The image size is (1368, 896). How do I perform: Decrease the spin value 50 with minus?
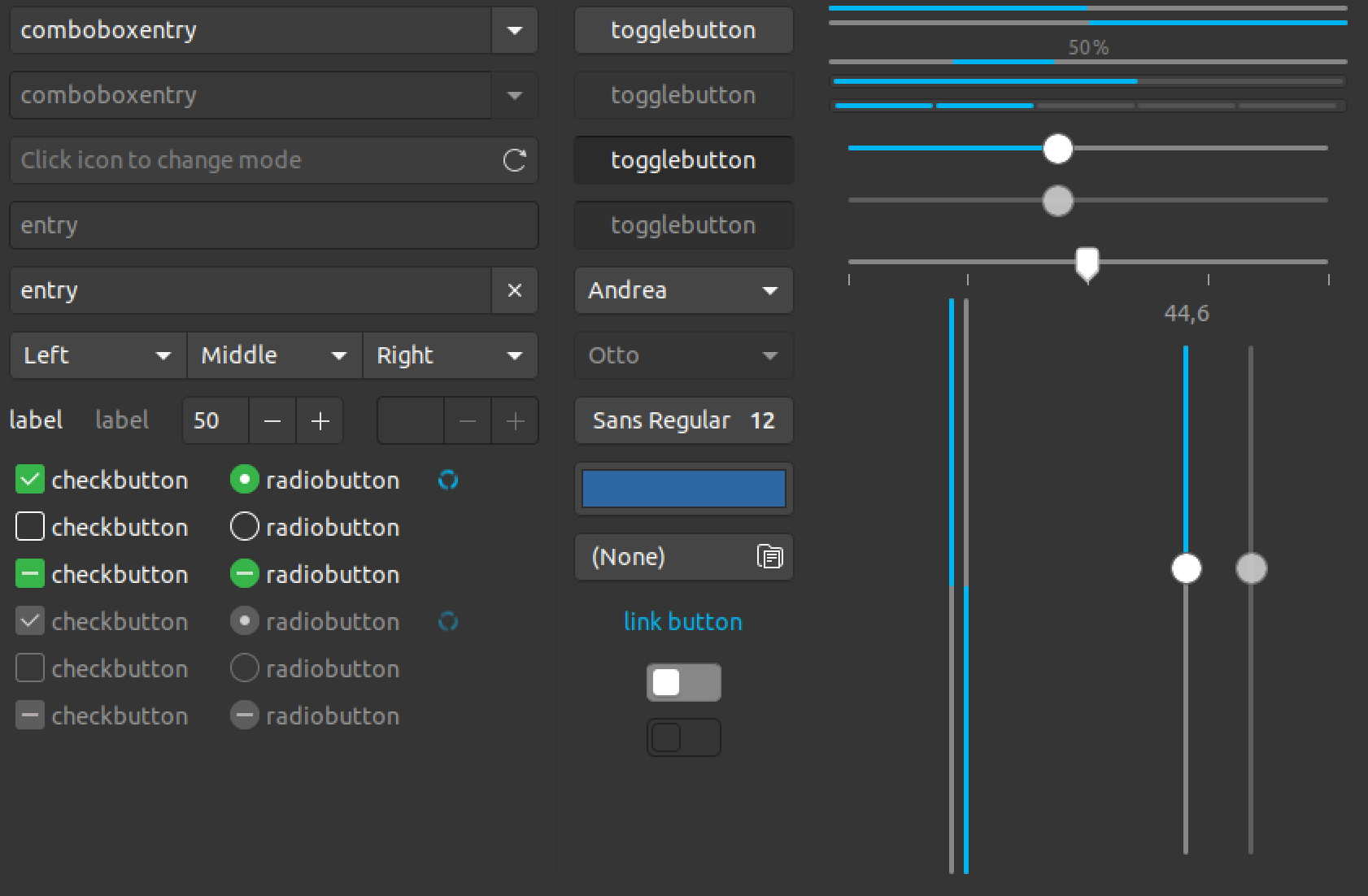(272, 420)
